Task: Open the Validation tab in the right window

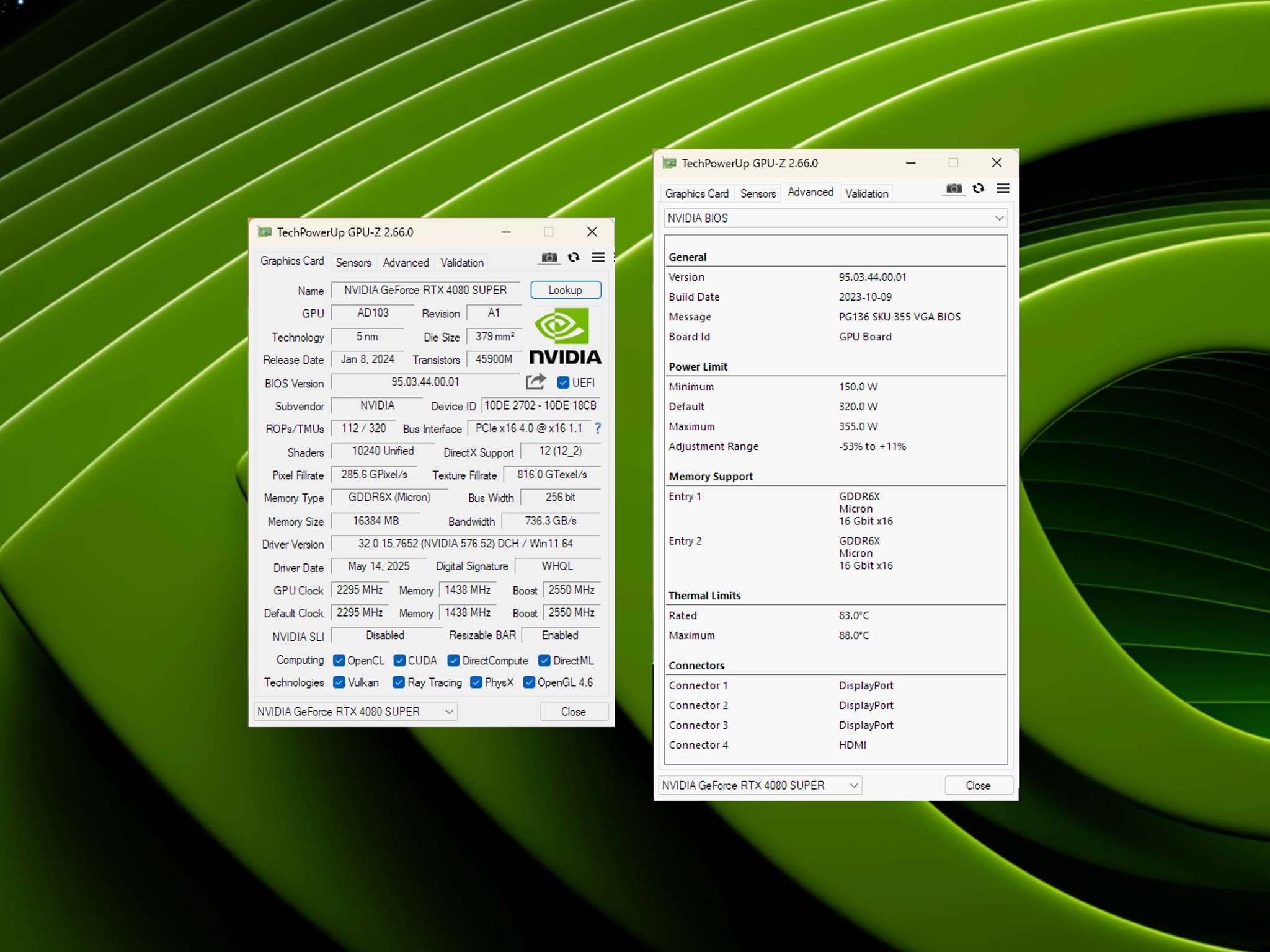Action: coord(866,193)
